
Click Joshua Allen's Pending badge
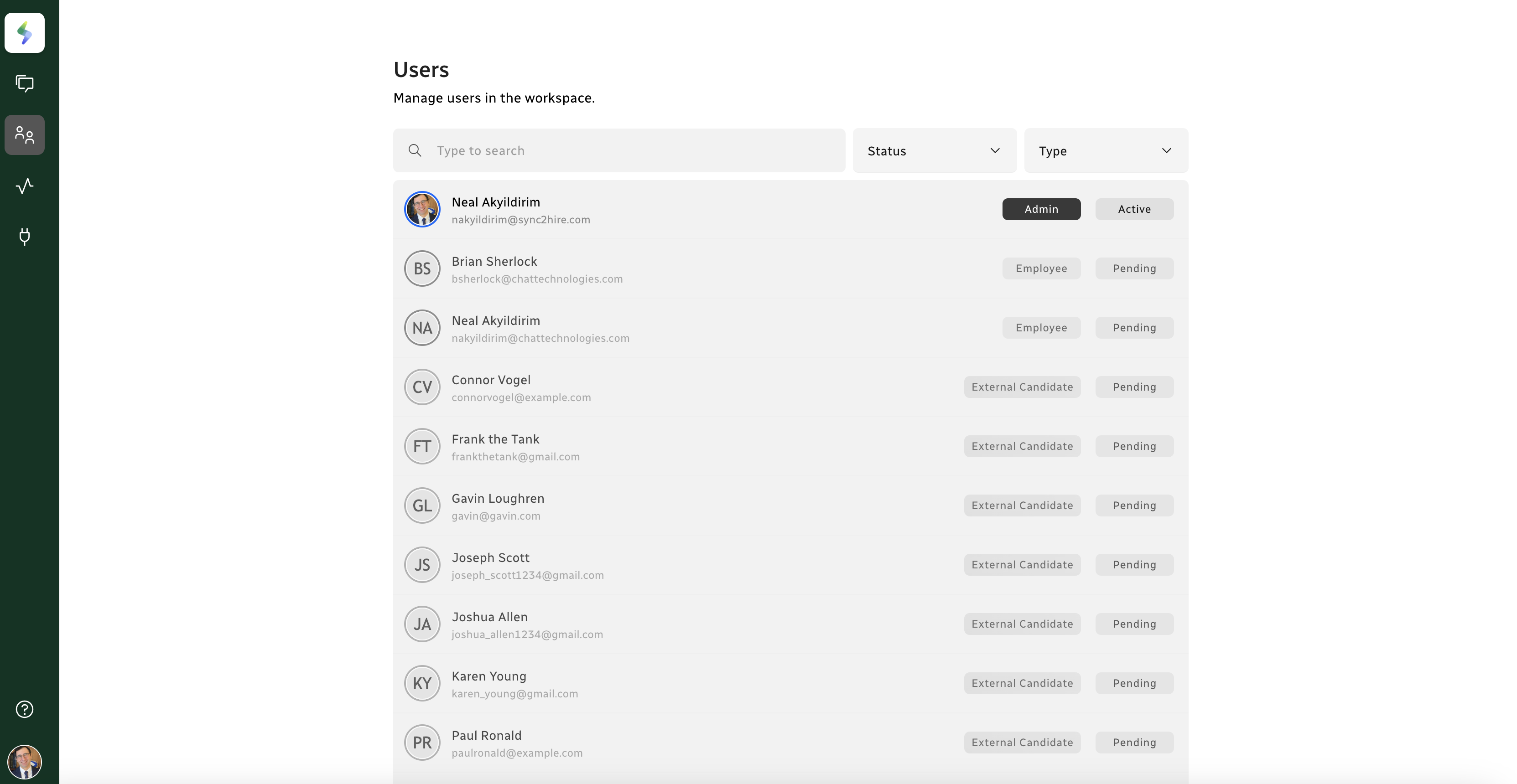click(x=1134, y=624)
